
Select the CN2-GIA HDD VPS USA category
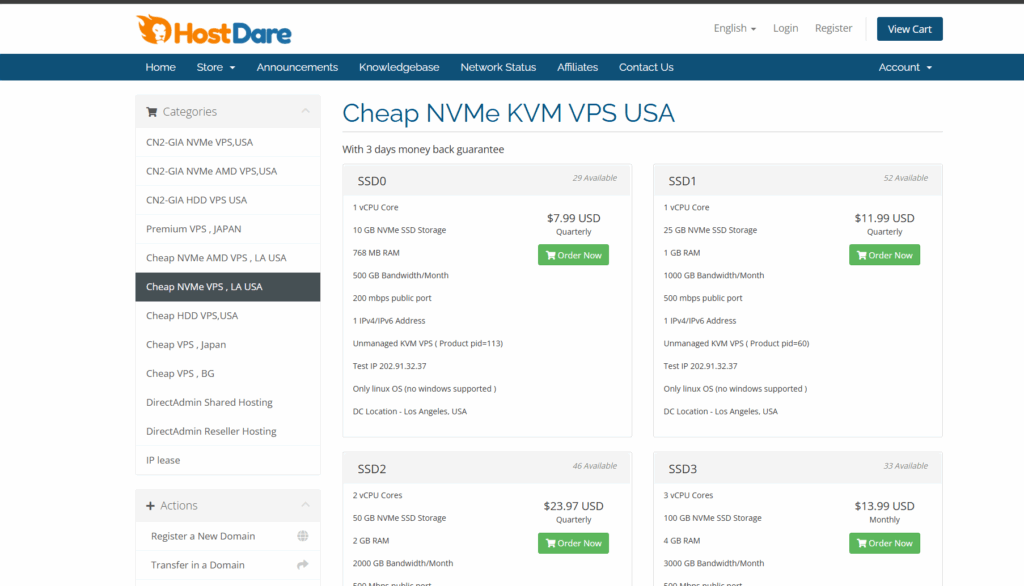coord(228,200)
